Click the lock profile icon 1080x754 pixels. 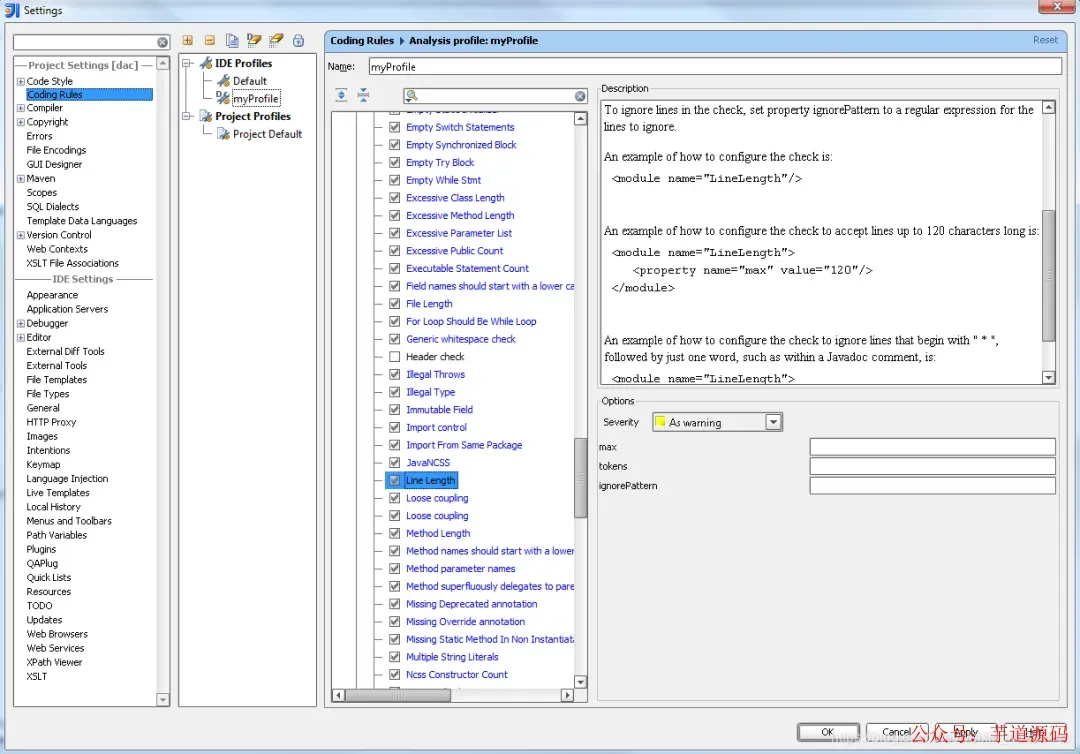(298, 41)
